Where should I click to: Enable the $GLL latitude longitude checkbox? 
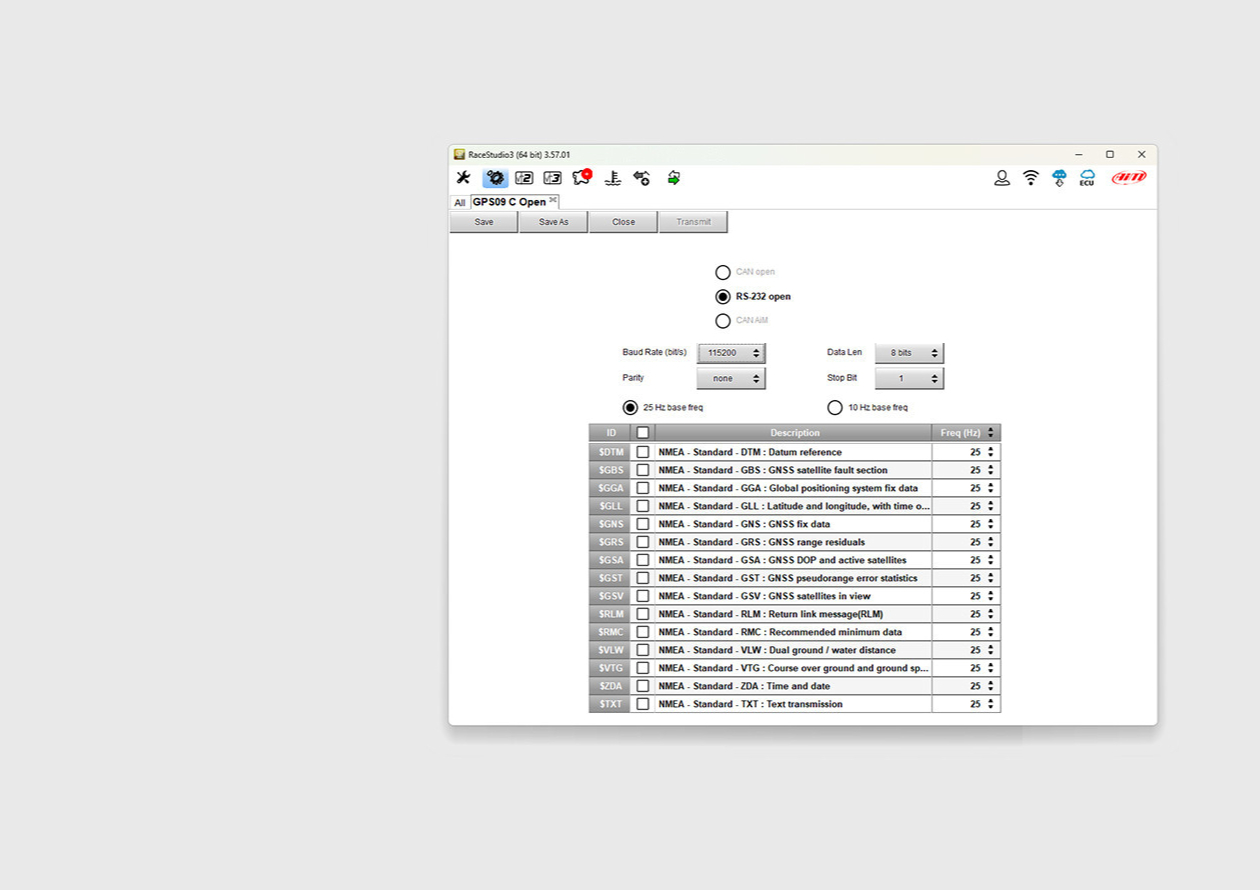point(643,506)
